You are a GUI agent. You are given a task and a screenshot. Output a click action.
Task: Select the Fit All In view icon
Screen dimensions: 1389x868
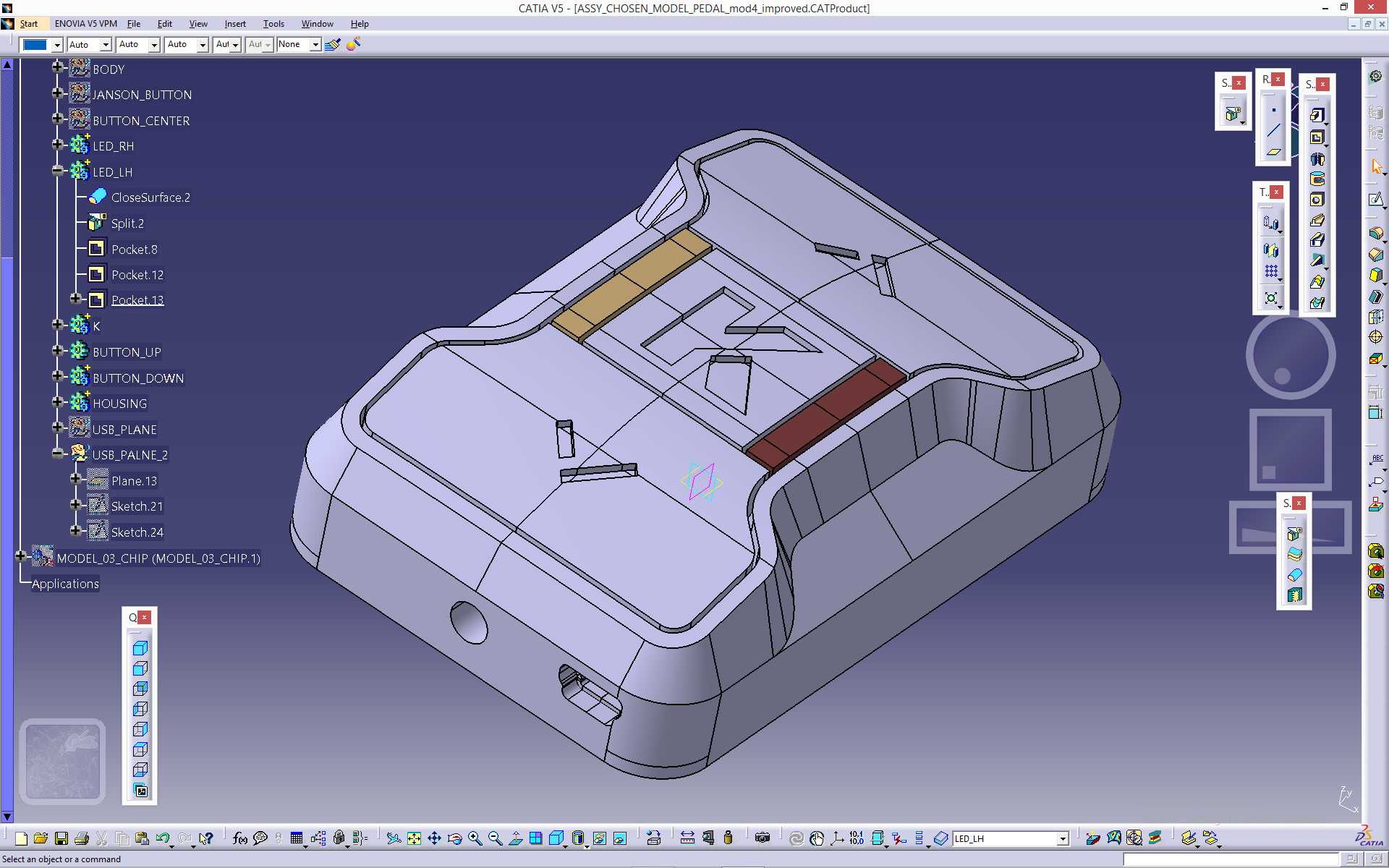414,838
